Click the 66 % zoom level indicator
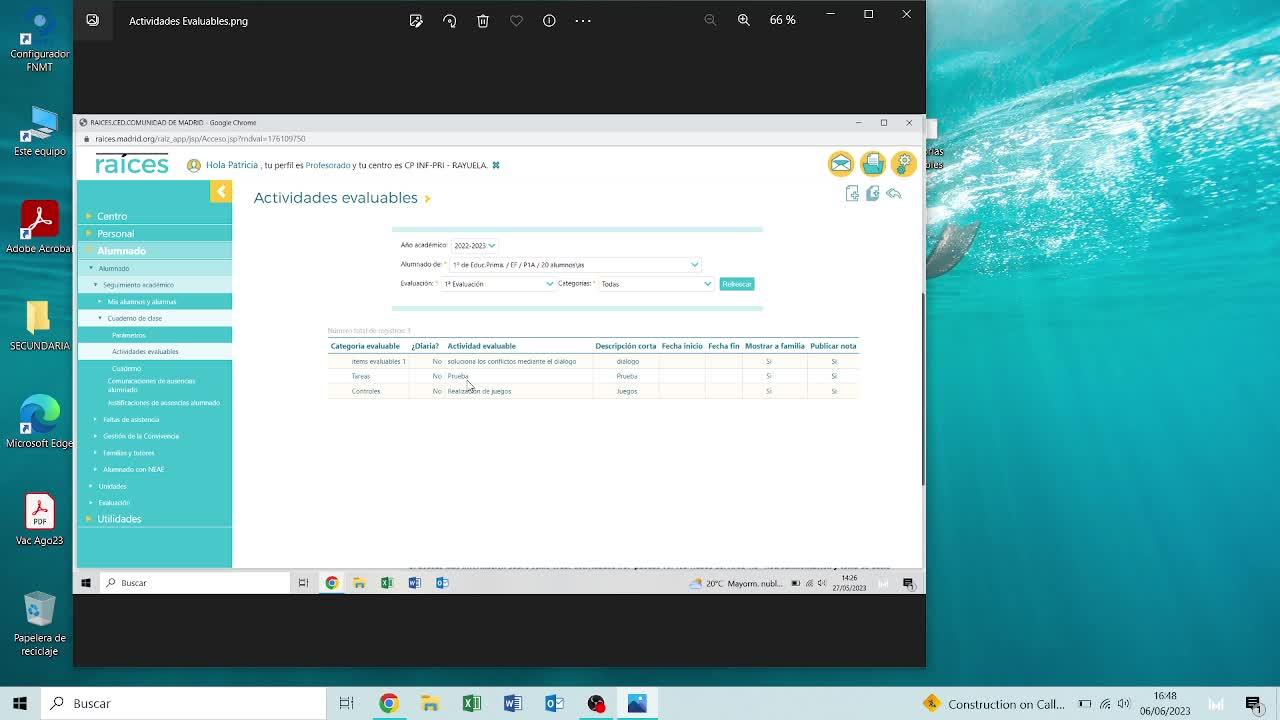This screenshot has width=1280, height=720. [x=783, y=20]
